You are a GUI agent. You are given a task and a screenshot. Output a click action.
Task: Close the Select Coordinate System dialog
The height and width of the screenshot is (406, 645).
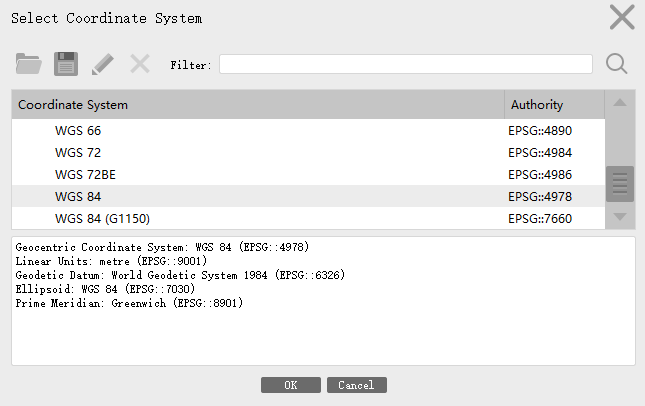[x=622, y=17]
